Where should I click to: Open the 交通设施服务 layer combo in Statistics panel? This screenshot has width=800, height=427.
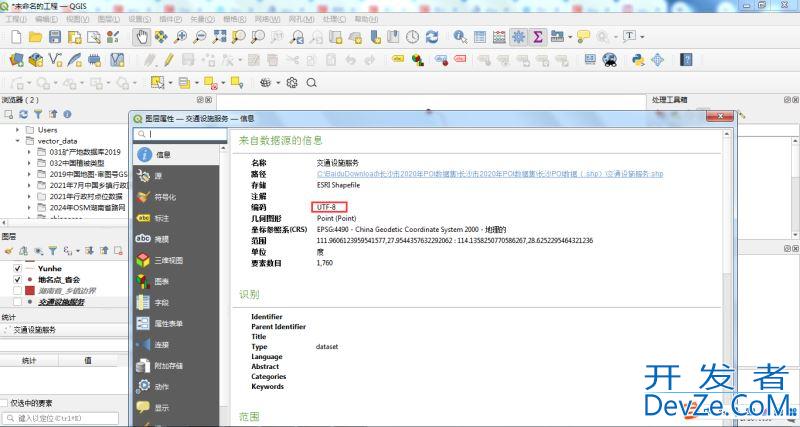tap(64, 330)
